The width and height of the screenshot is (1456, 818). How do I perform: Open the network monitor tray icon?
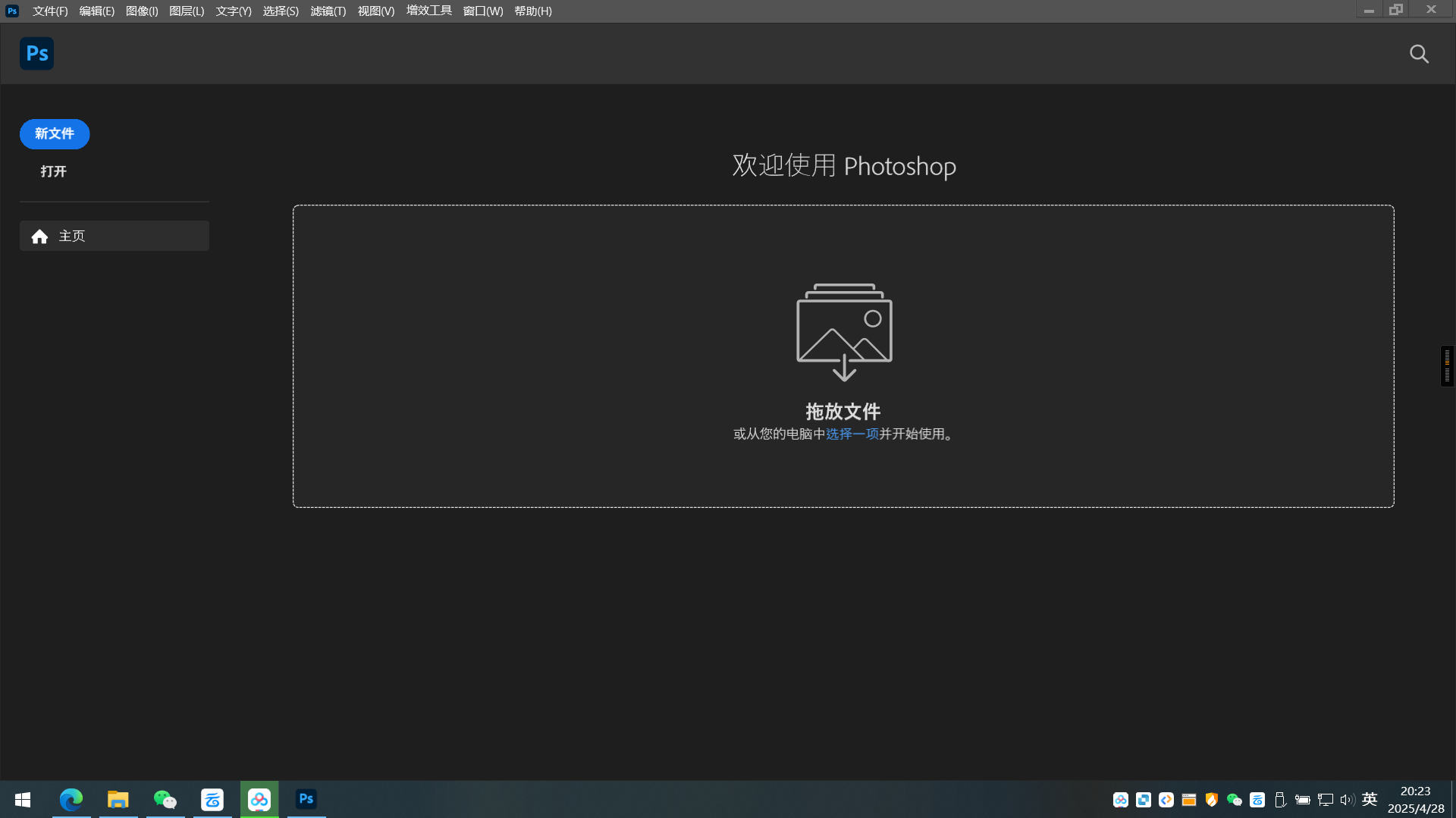point(1326,800)
